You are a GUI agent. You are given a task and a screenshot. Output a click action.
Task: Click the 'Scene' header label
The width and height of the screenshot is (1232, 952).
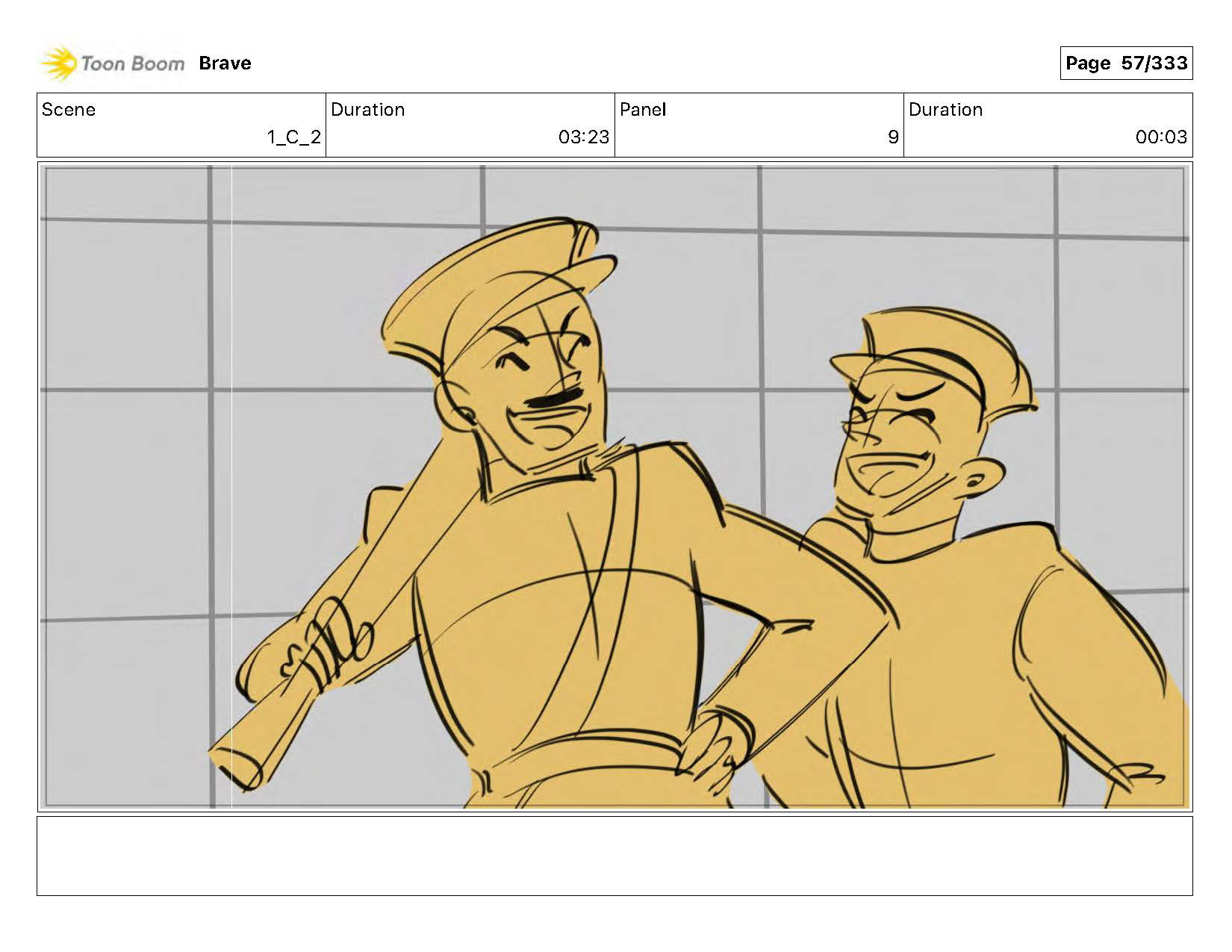click(x=69, y=110)
